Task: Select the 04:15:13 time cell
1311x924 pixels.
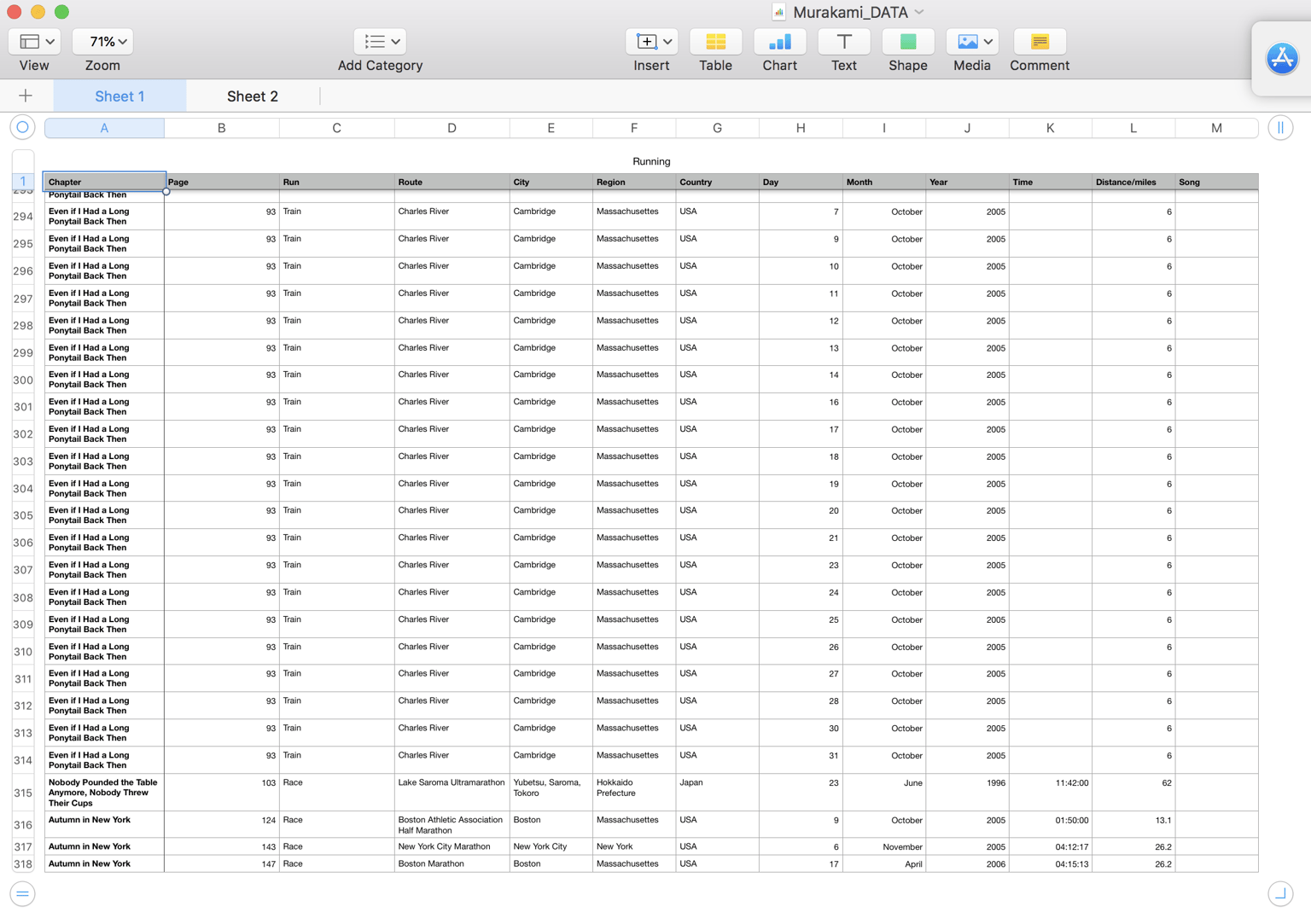Action: pyautogui.click(x=1051, y=863)
